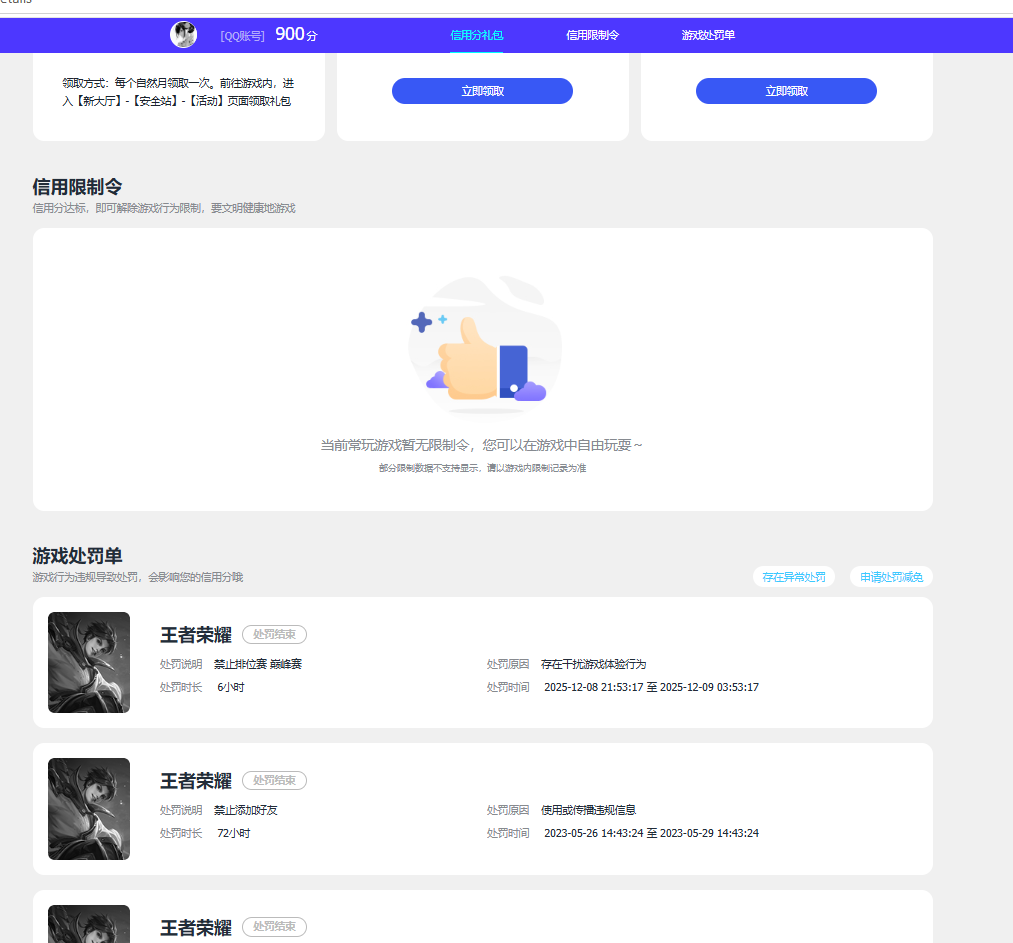Click the 信用限制令 section heading
Viewport: 1013px width, 943px height.
(x=78, y=187)
